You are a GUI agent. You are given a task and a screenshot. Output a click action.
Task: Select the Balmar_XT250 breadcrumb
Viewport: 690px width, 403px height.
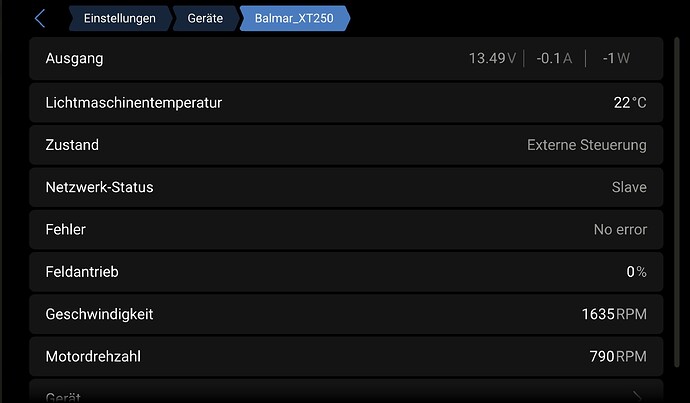[x=294, y=18]
